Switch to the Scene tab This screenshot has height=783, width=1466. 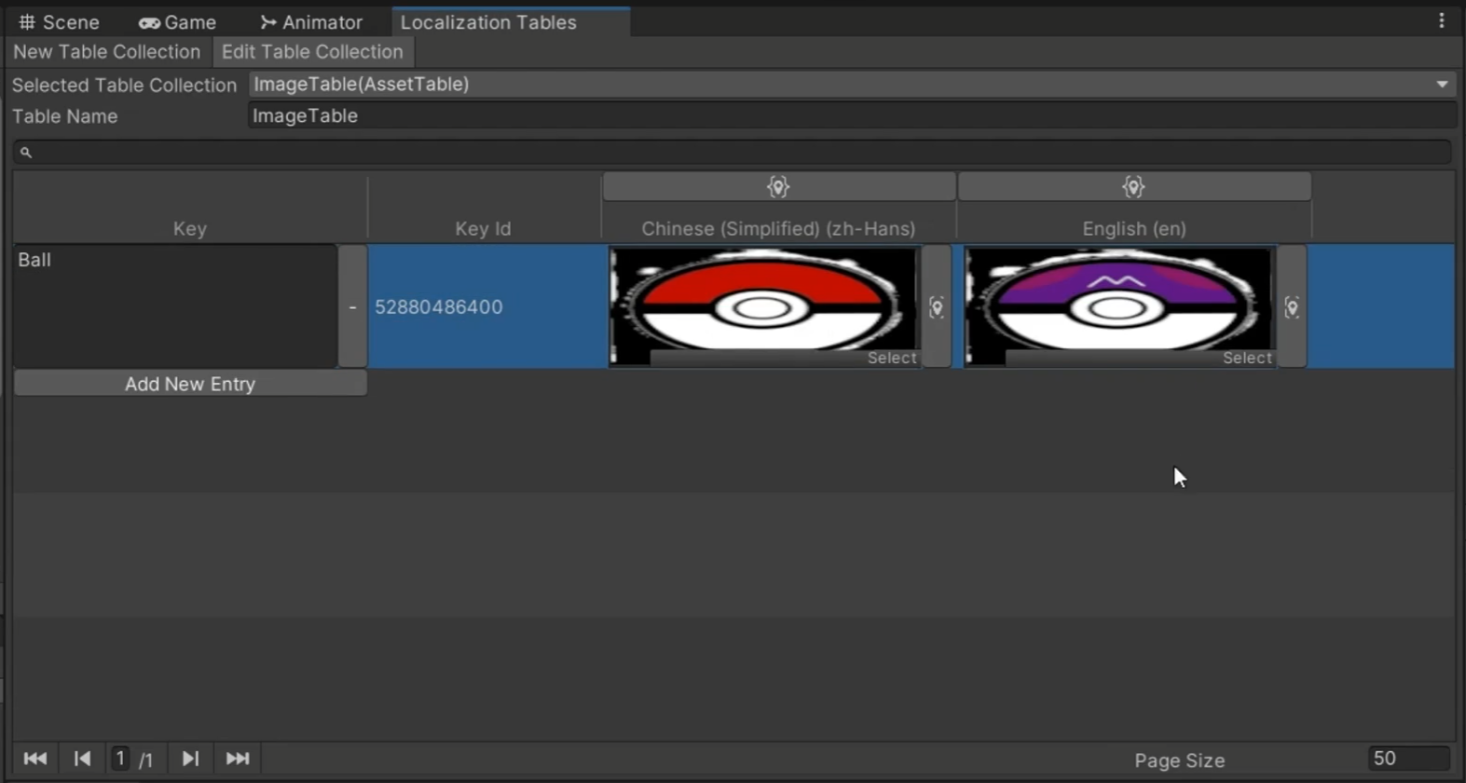[x=58, y=22]
